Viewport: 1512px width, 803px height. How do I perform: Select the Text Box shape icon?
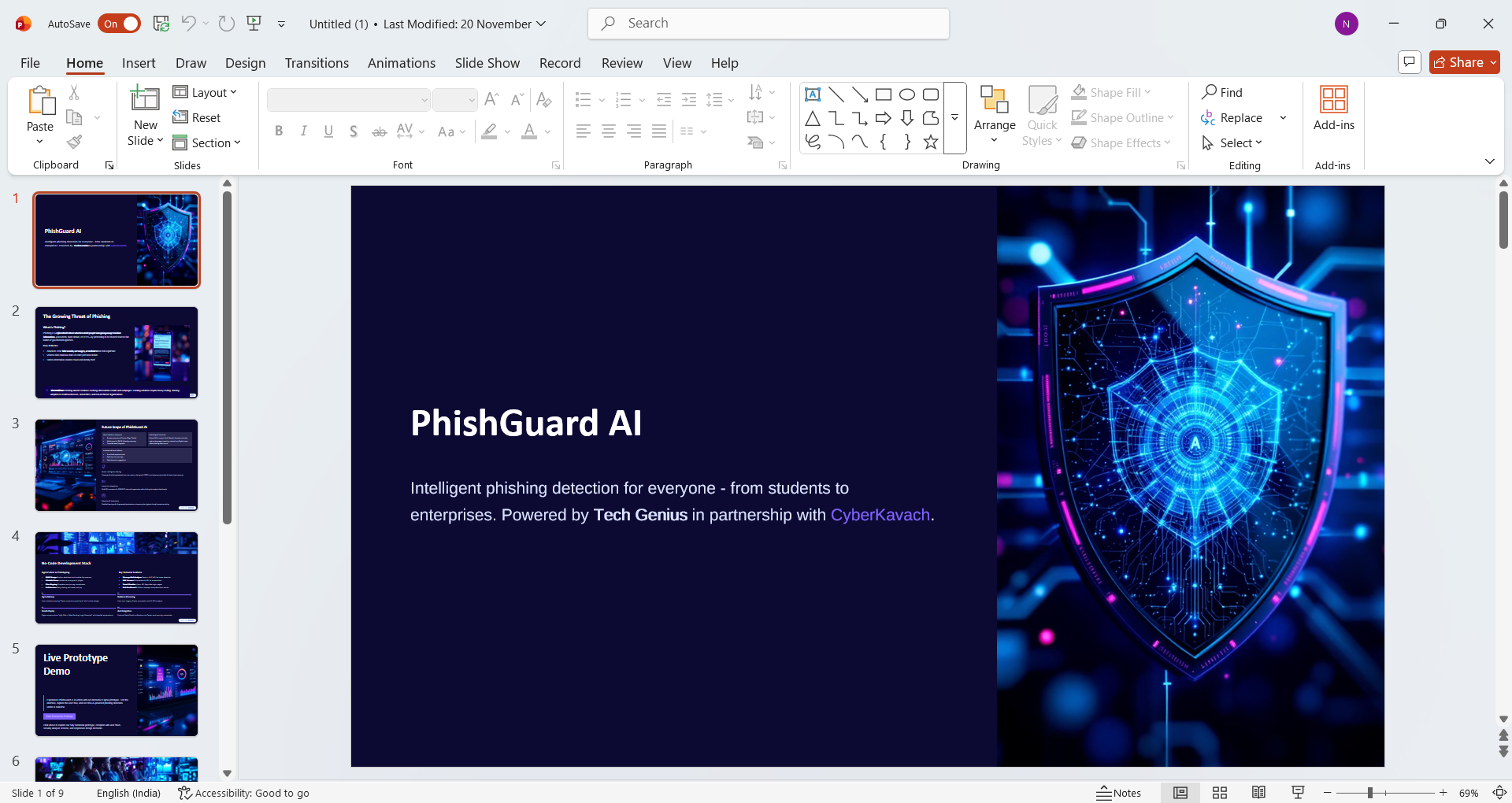click(x=813, y=94)
